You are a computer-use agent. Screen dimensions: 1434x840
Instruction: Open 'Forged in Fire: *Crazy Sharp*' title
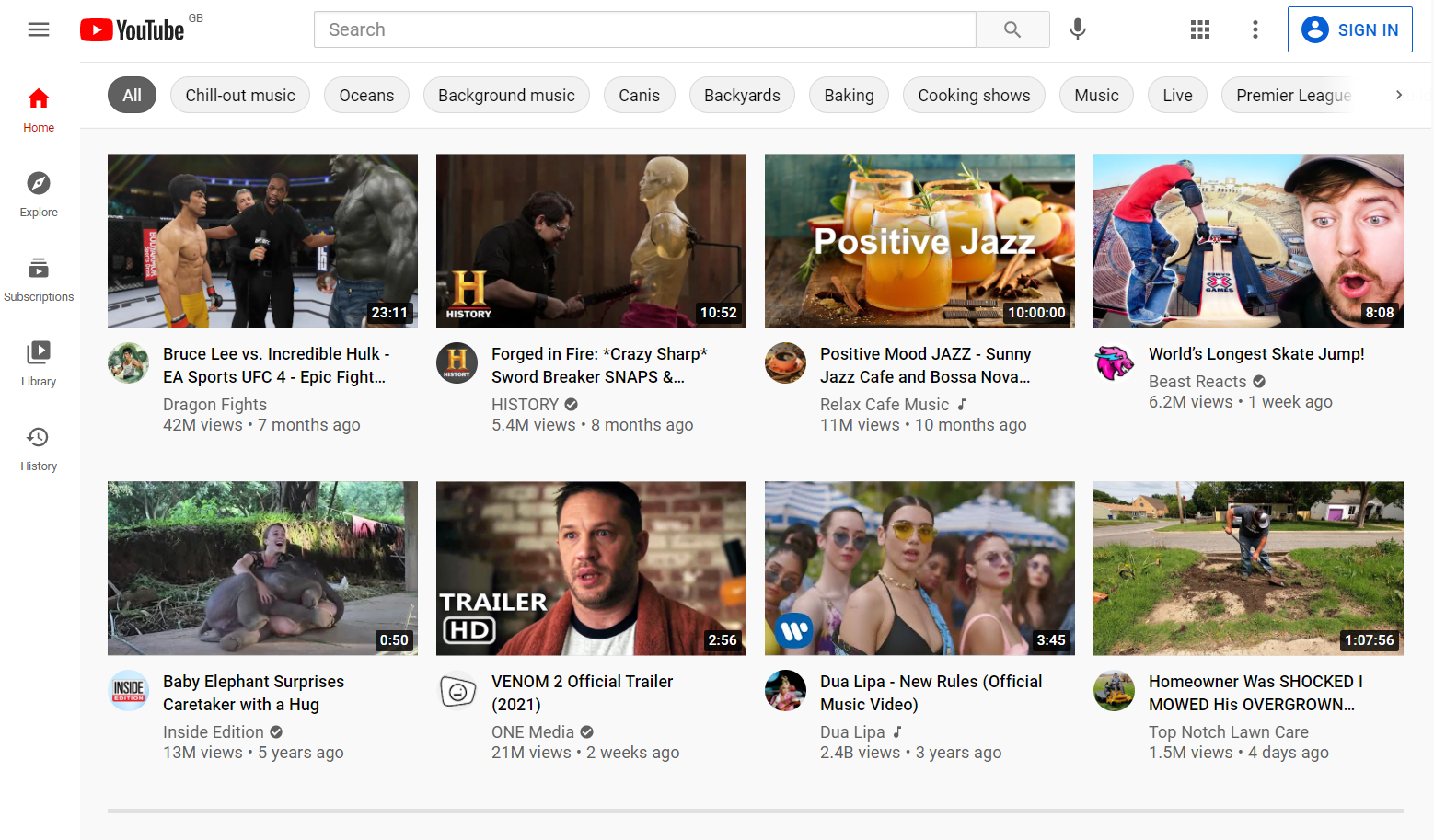pyautogui.click(x=599, y=365)
